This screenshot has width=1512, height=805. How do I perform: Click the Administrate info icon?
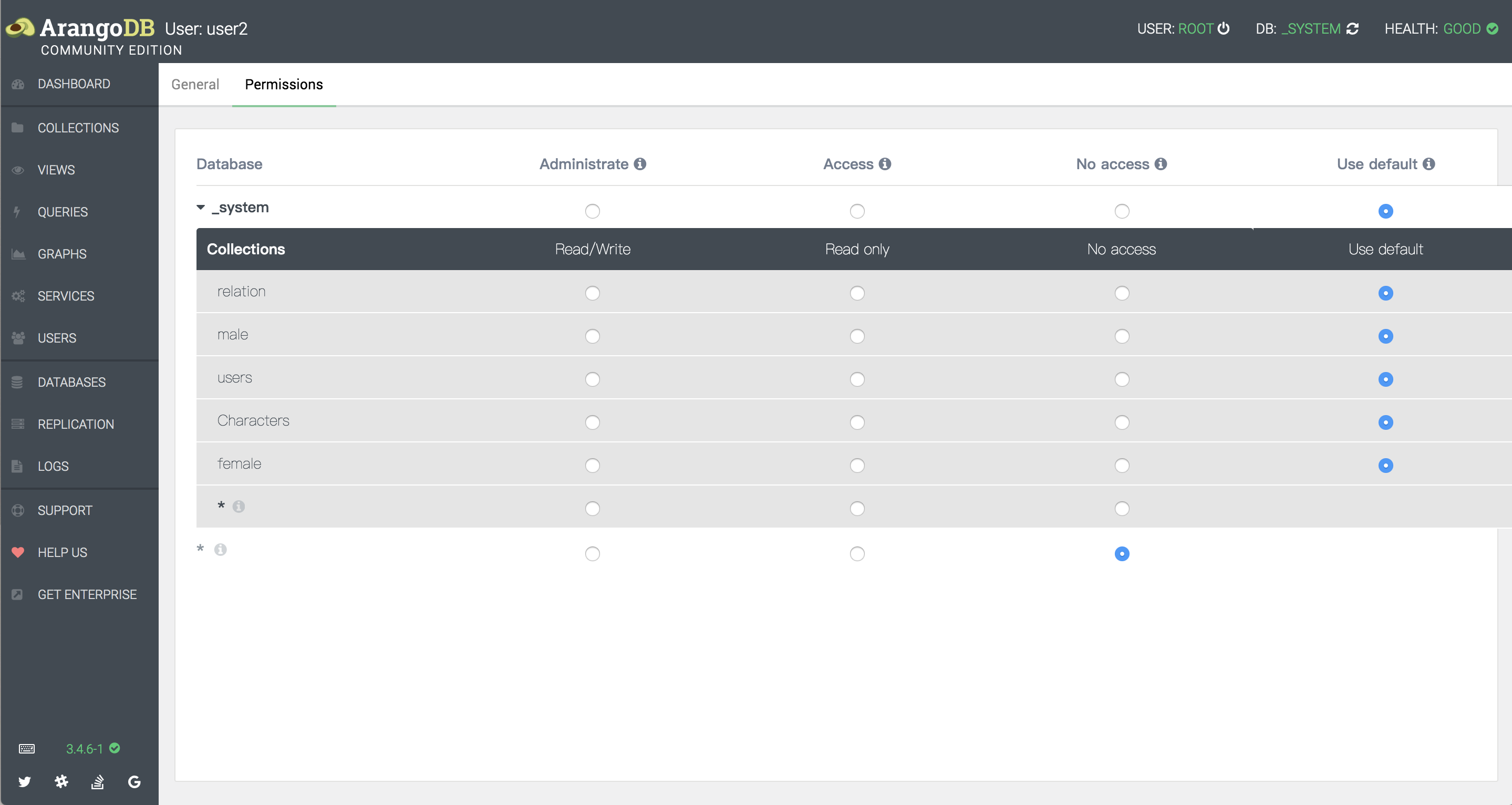(x=640, y=164)
